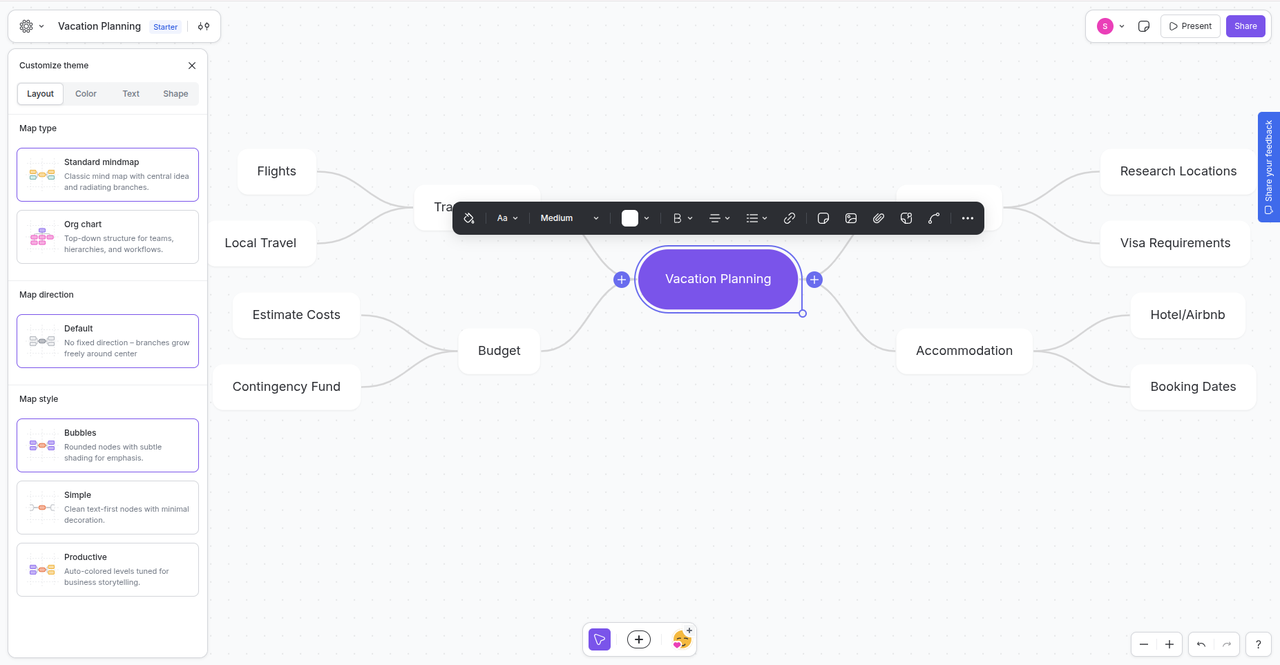The width and height of the screenshot is (1280, 665).
Task: Choose the Productive map style
Action: click(x=108, y=570)
